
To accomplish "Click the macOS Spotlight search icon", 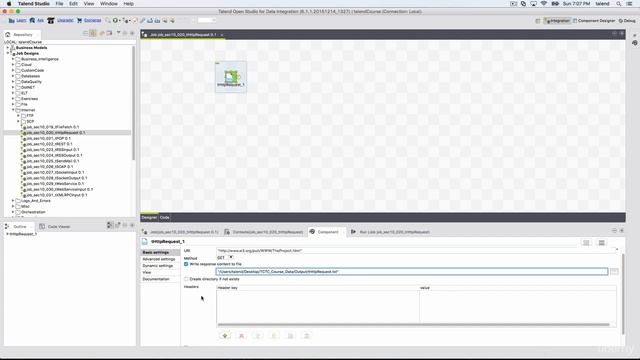I will tap(618, 4).
